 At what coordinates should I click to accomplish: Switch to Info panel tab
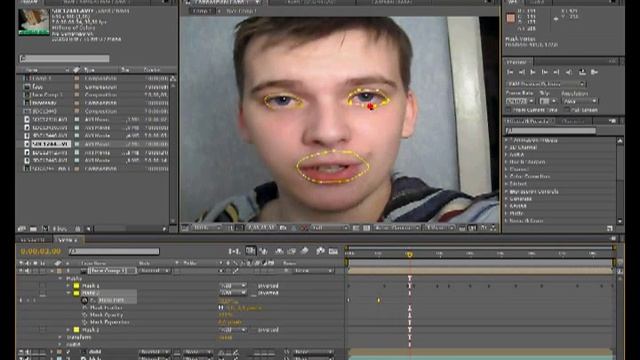[513, 2]
